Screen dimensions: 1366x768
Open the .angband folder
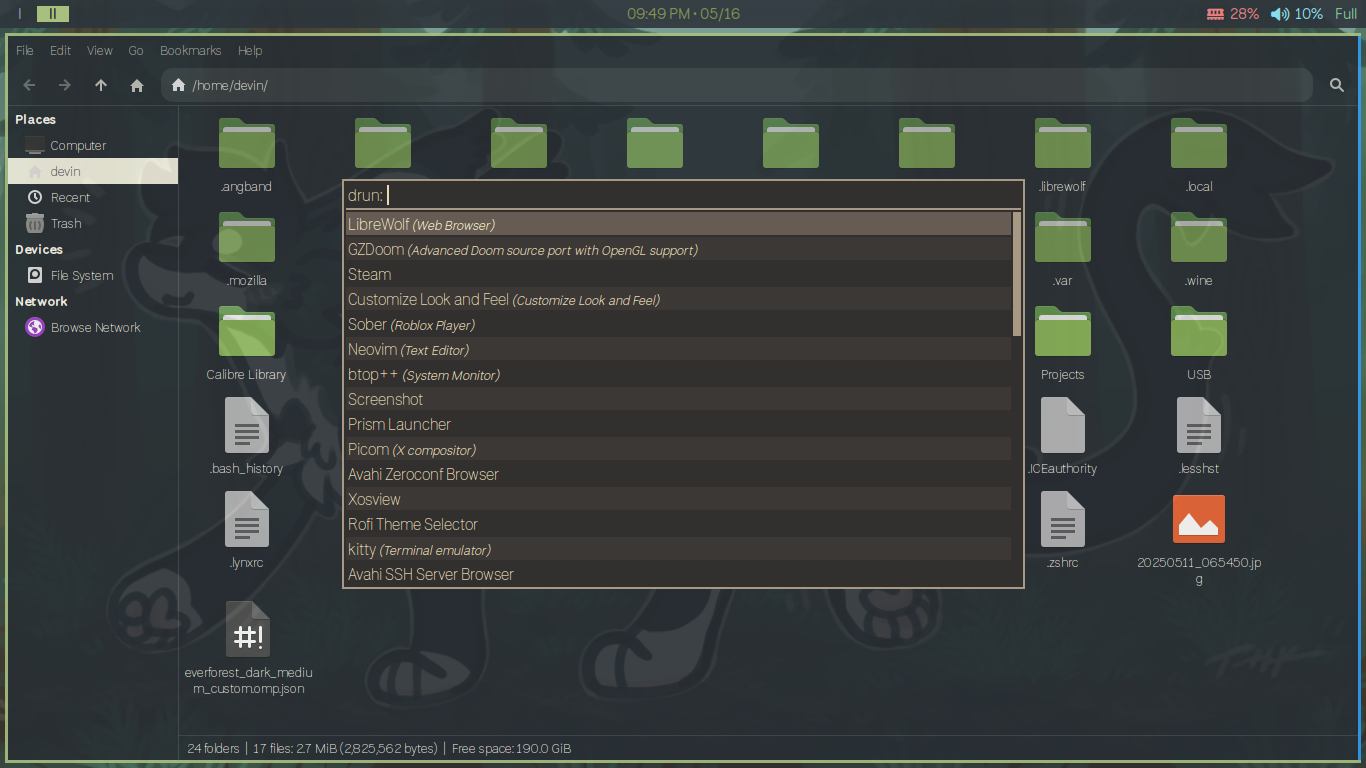click(246, 146)
